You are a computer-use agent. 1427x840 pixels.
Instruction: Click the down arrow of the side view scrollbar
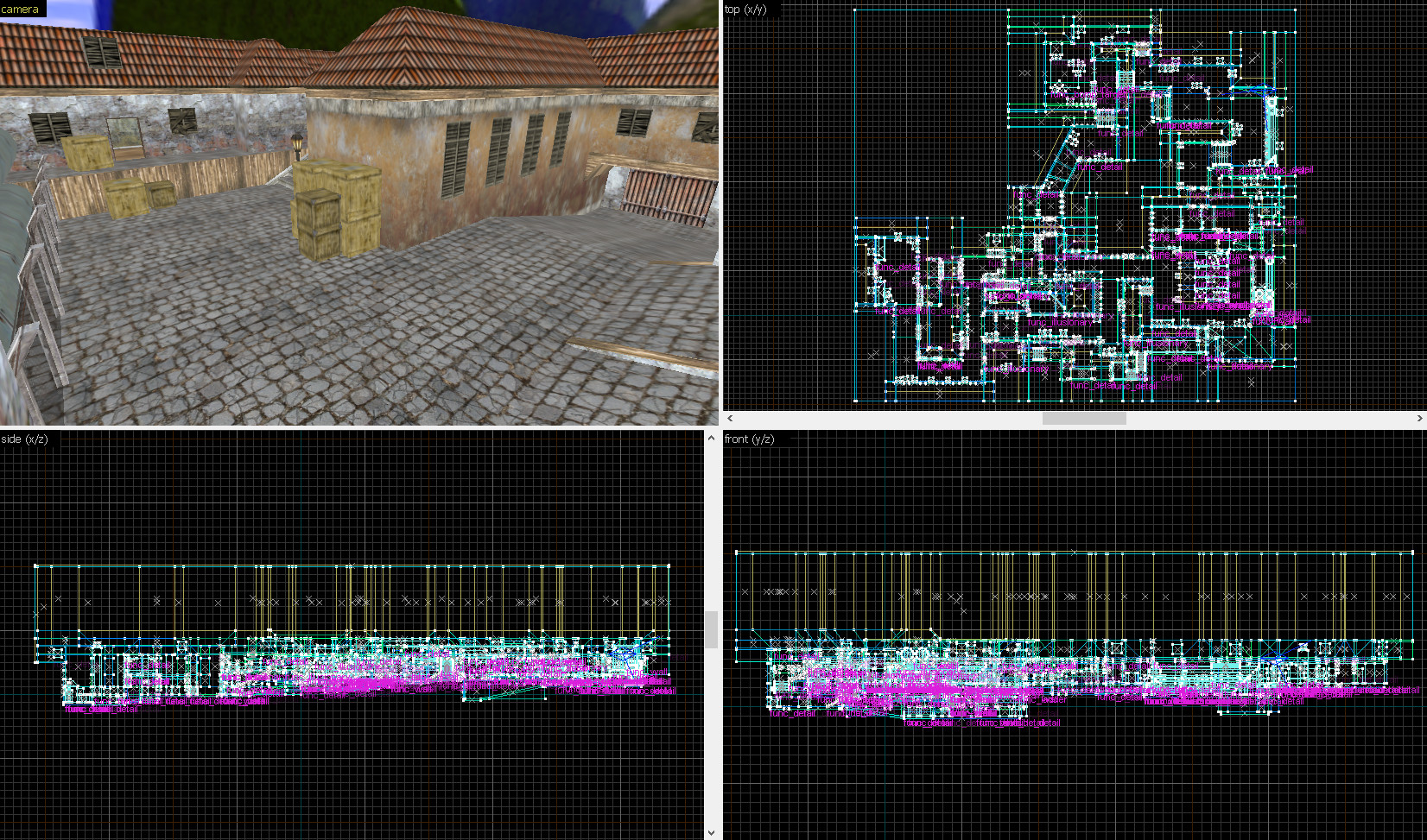(x=711, y=833)
